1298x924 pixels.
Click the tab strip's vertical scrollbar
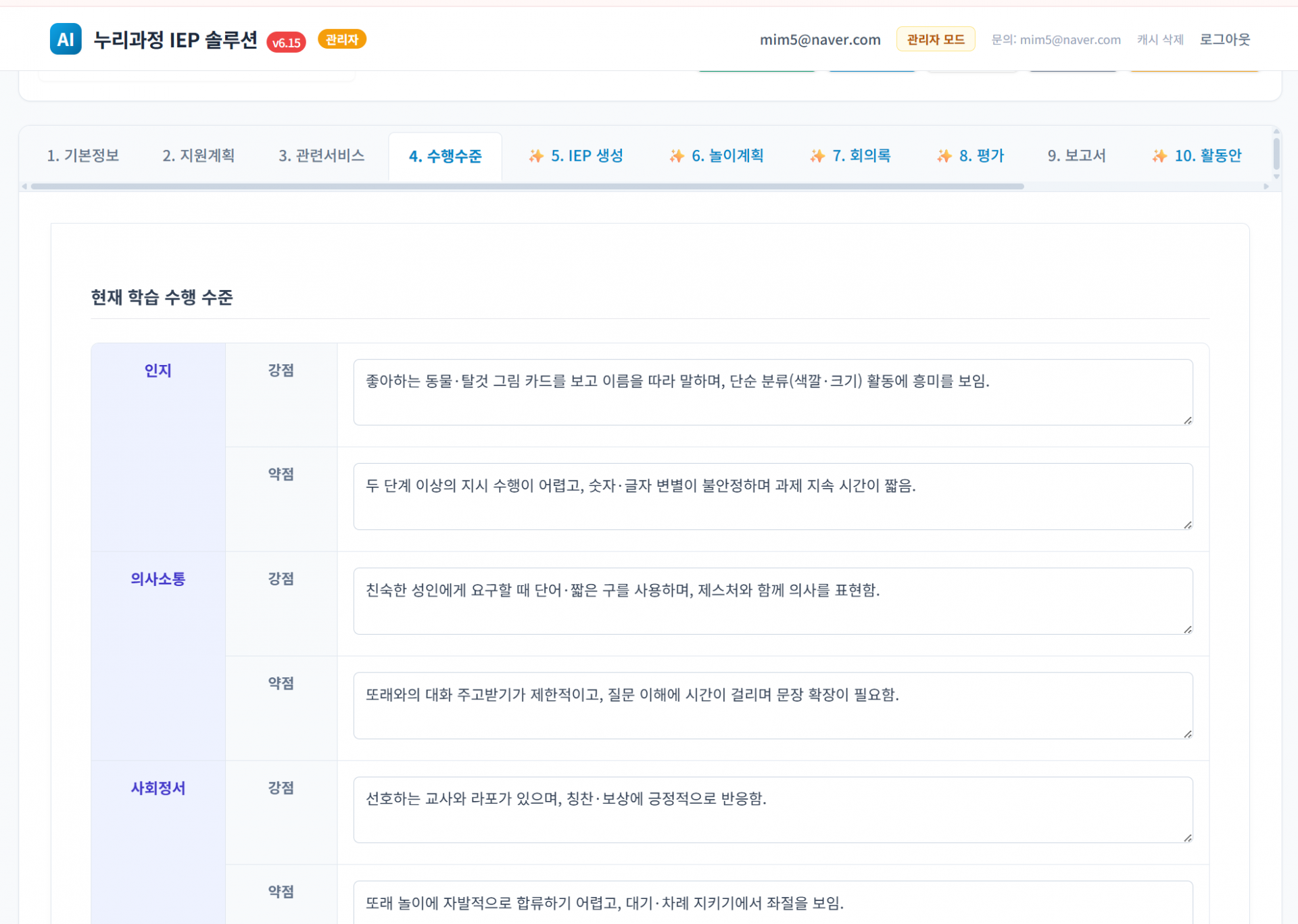tap(1276, 154)
